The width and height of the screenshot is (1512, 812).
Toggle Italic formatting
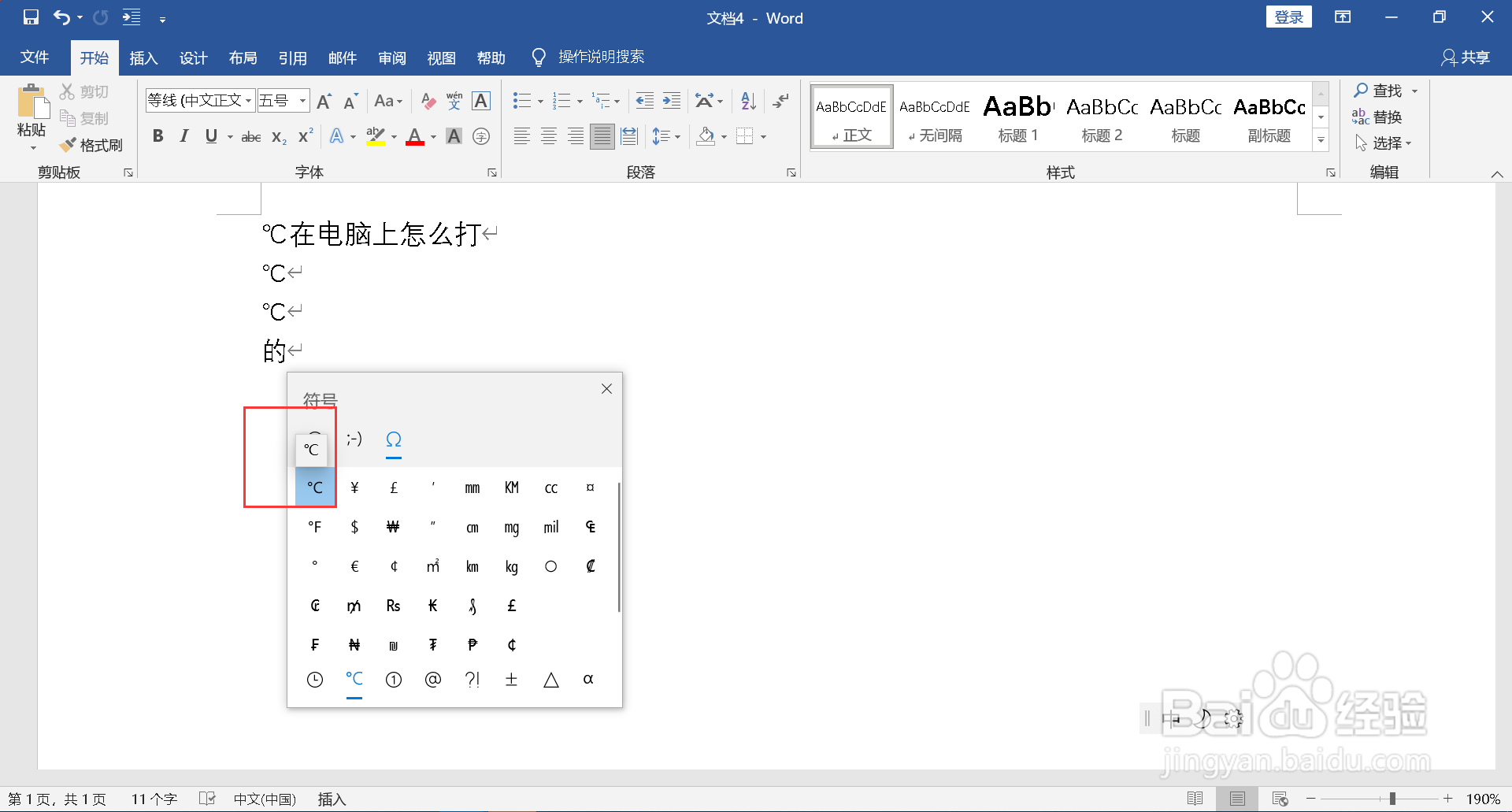(184, 137)
